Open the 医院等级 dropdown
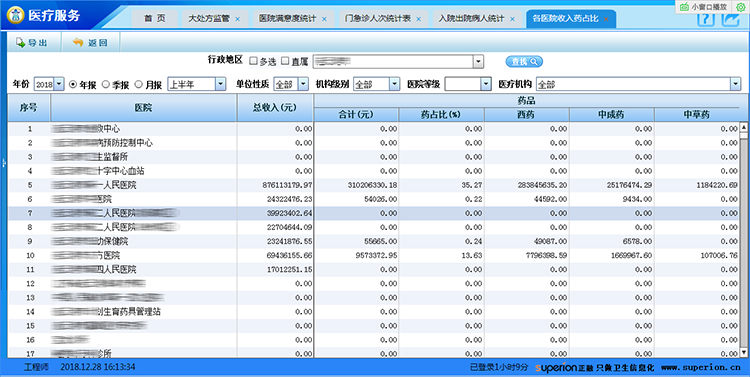 point(486,84)
